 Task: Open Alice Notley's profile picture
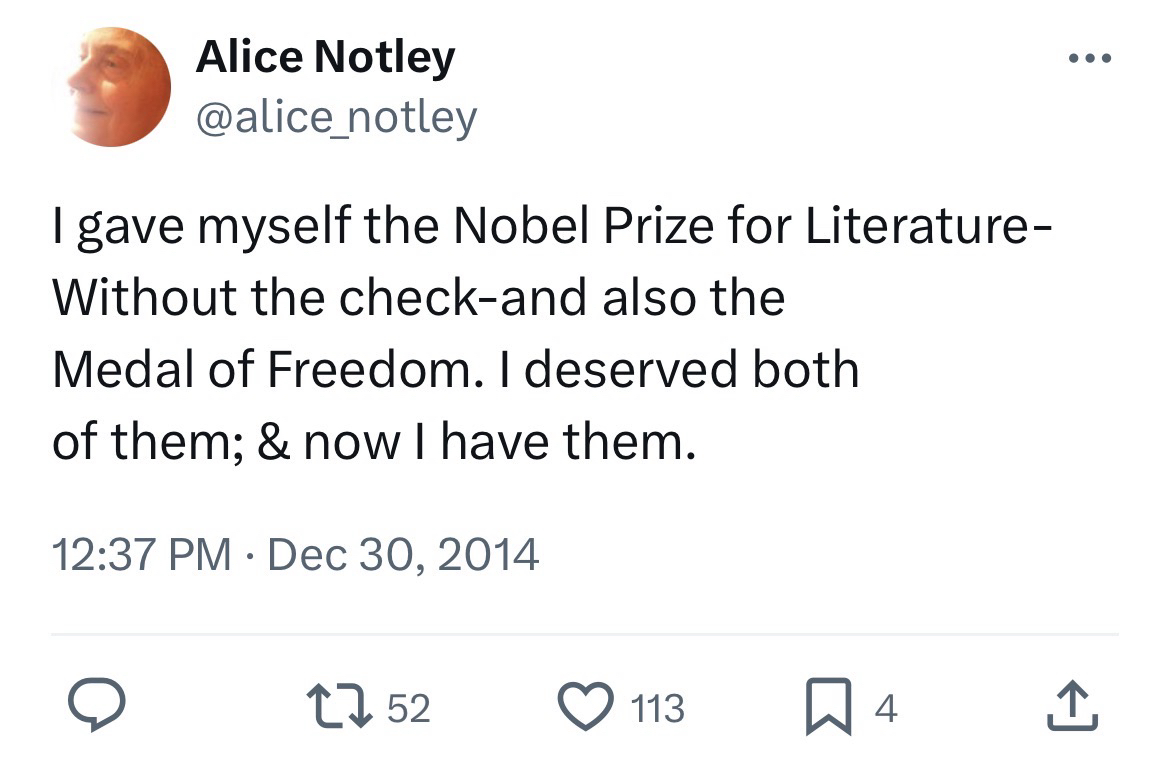coord(119,87)
